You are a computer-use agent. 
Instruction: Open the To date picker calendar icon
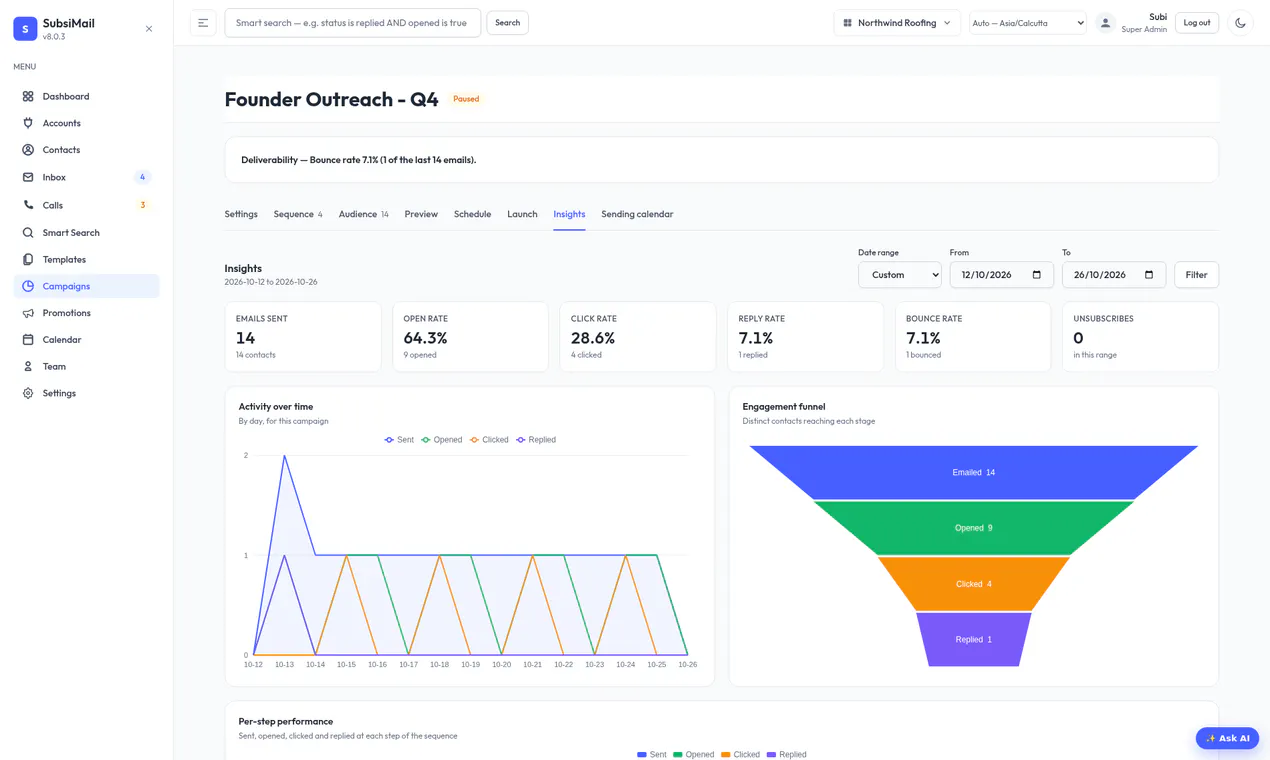[x=1149, y=275]
